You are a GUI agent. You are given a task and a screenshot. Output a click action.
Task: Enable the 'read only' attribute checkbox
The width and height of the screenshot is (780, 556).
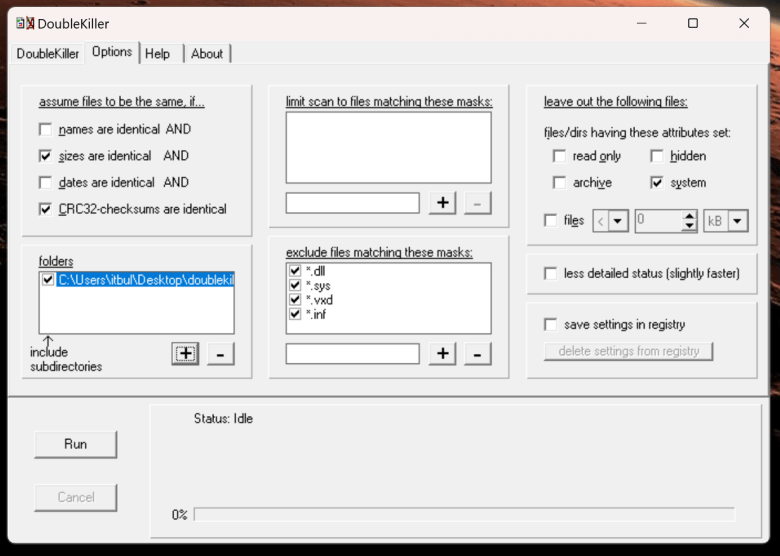click(559, 156)
